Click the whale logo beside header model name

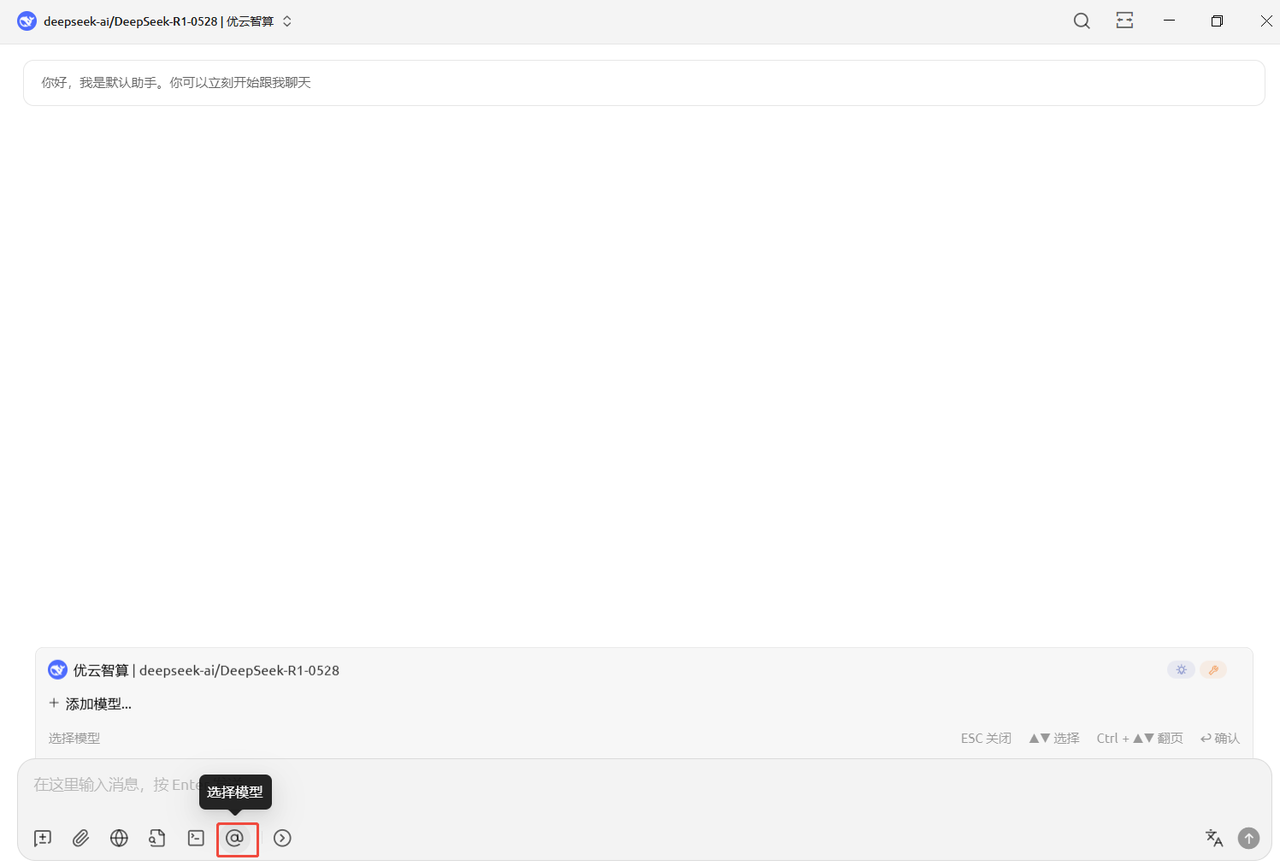[27, 21]
